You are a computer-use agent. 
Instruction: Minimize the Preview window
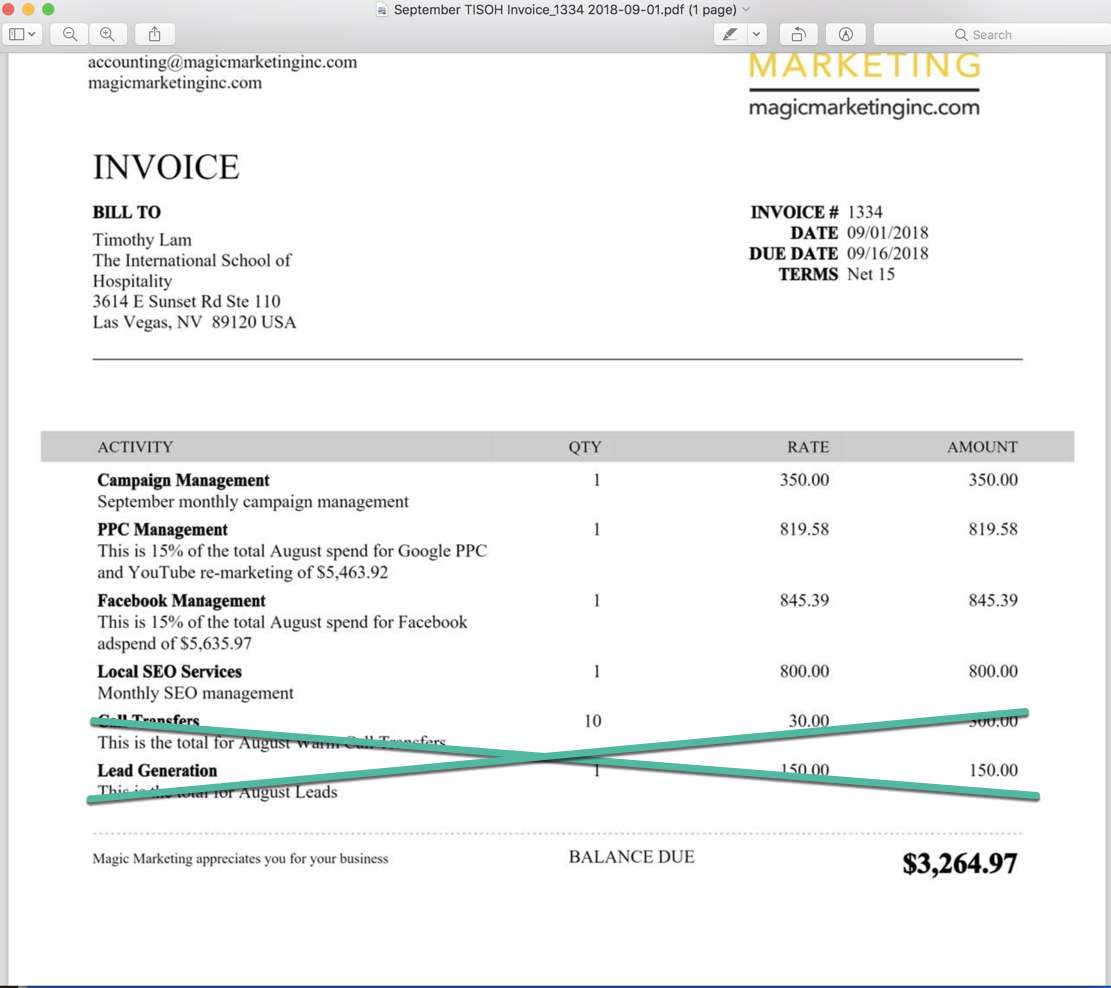[x=28, y=9]
